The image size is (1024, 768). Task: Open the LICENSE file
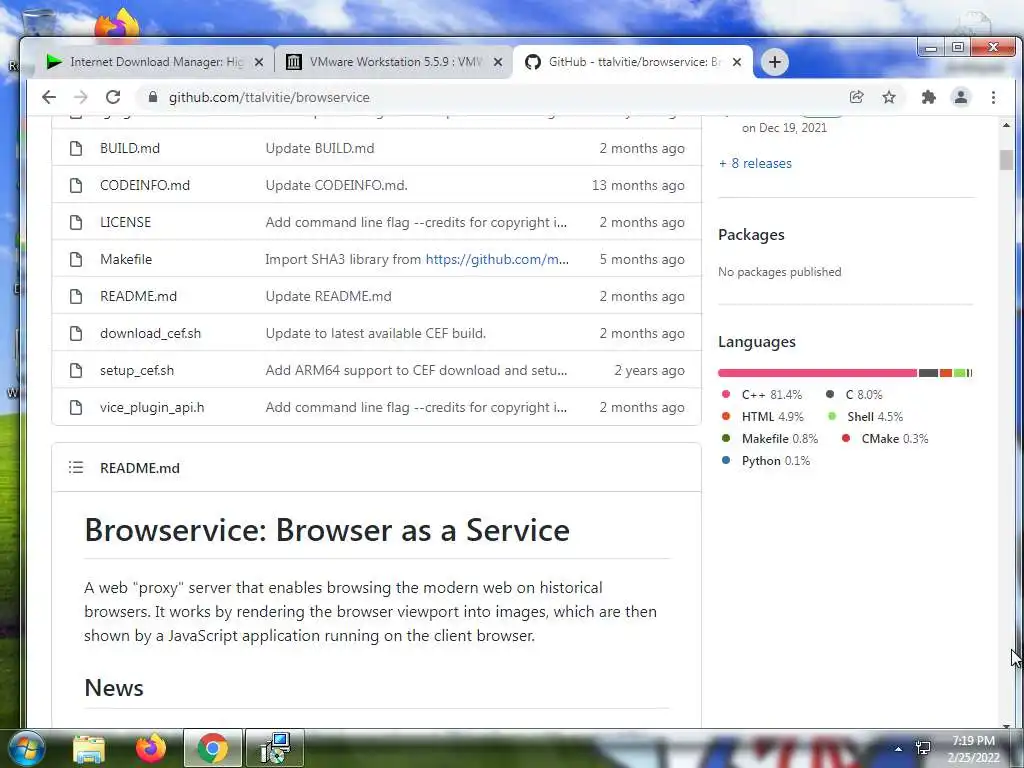(x=125, y=222)
